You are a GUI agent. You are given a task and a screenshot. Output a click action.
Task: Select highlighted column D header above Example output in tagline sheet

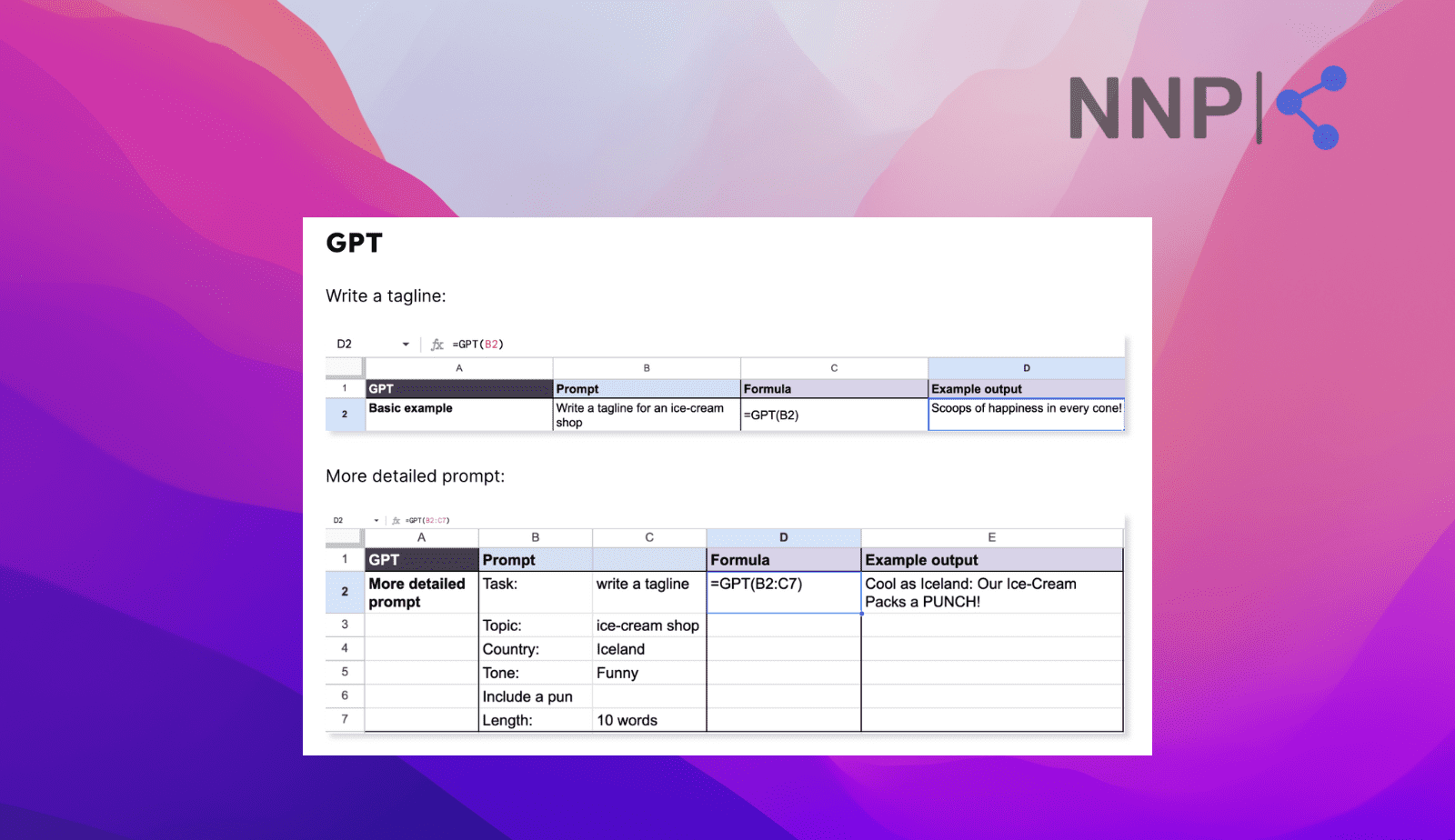[1027, 368]
